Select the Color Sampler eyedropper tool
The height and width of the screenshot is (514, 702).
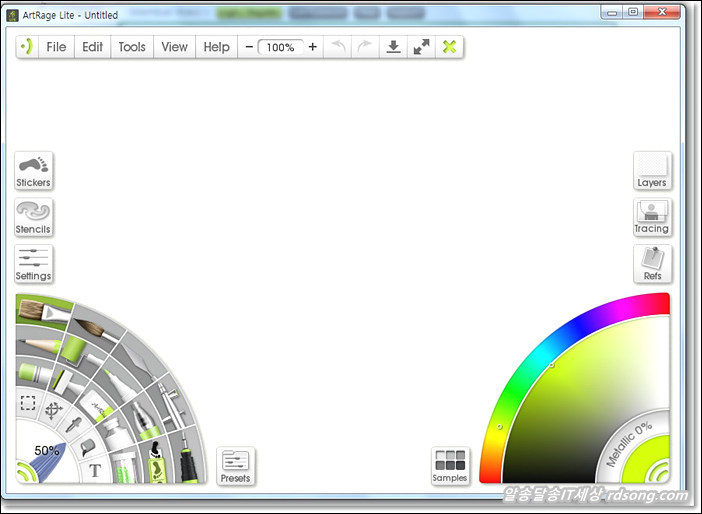pyautogui.click(x=72, y=425)
